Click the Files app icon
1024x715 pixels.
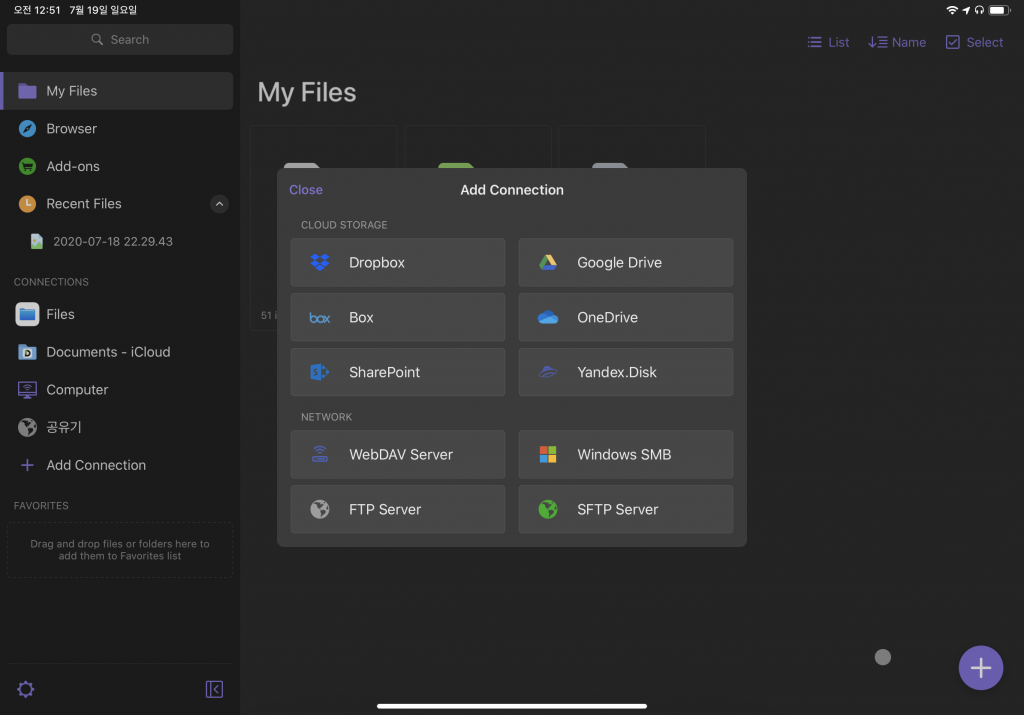(27, 315)
